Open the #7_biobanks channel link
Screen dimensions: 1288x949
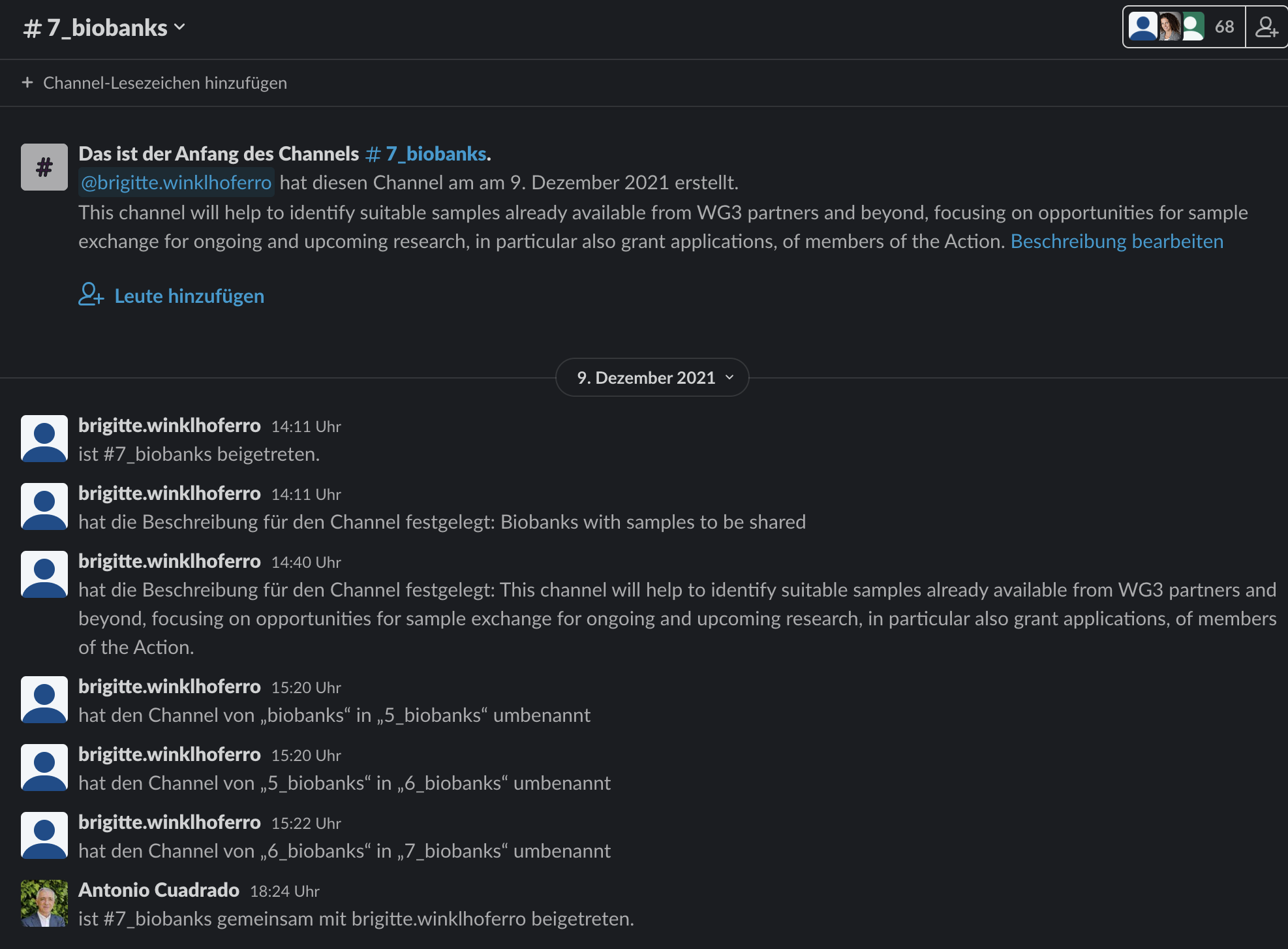coord(426,153)
